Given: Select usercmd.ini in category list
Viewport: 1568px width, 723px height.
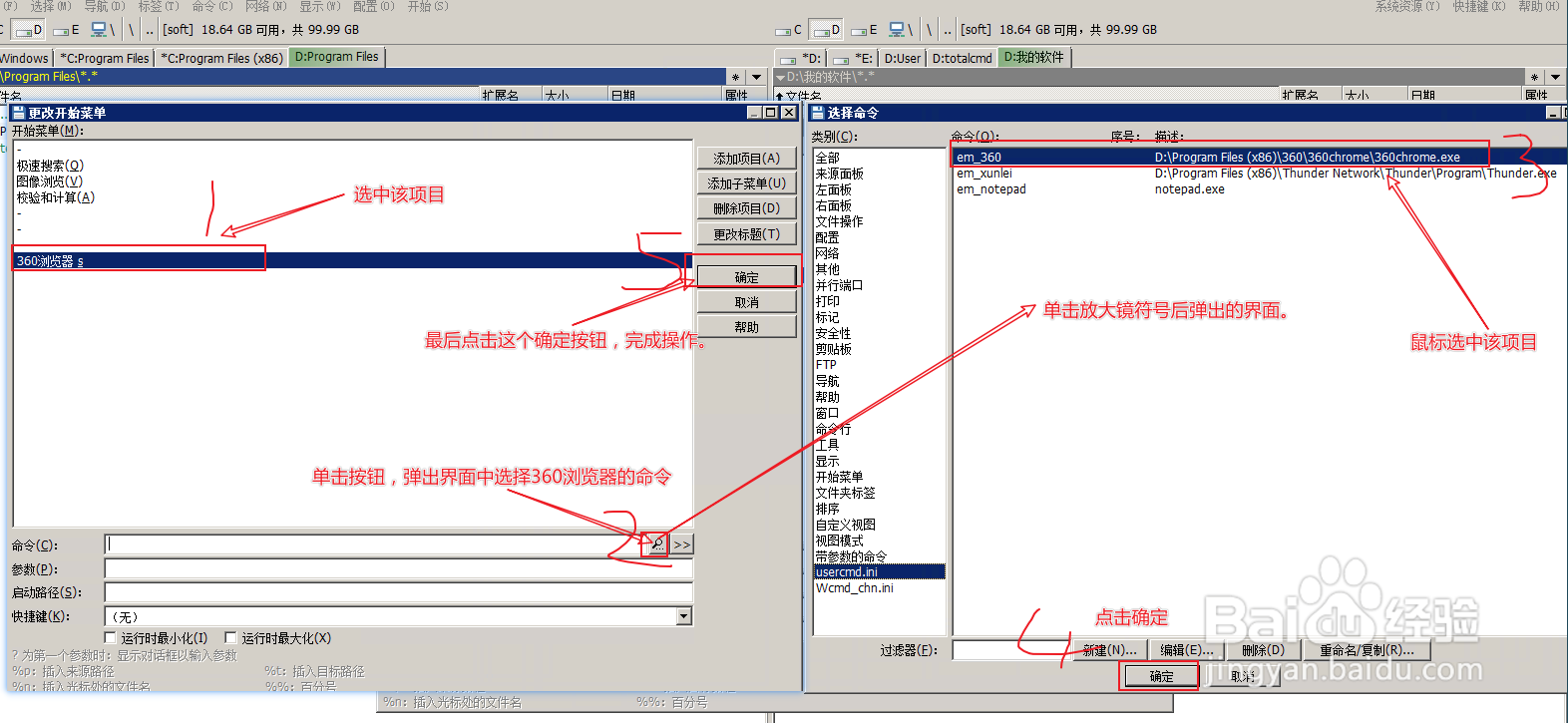Looking at the screenshot, I should tap(879, 572).
